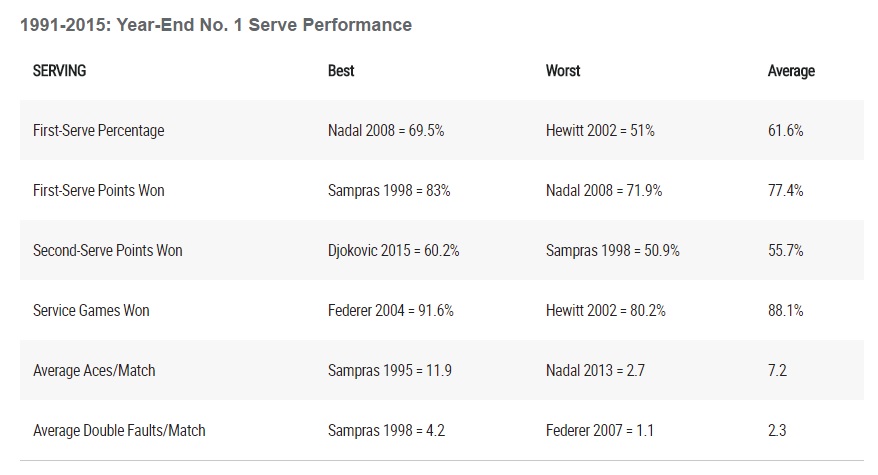This screenshot has height=475, width=878.
Task: Click the Average Double Faults/Match row label
Action: coord(119,431)
